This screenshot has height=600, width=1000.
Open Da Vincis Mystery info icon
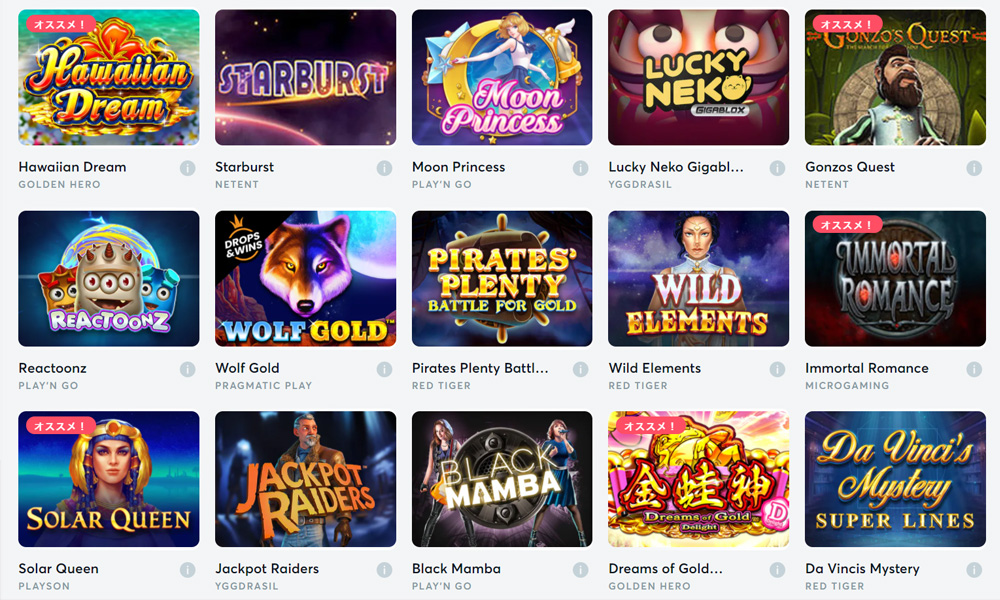[974, 569]
